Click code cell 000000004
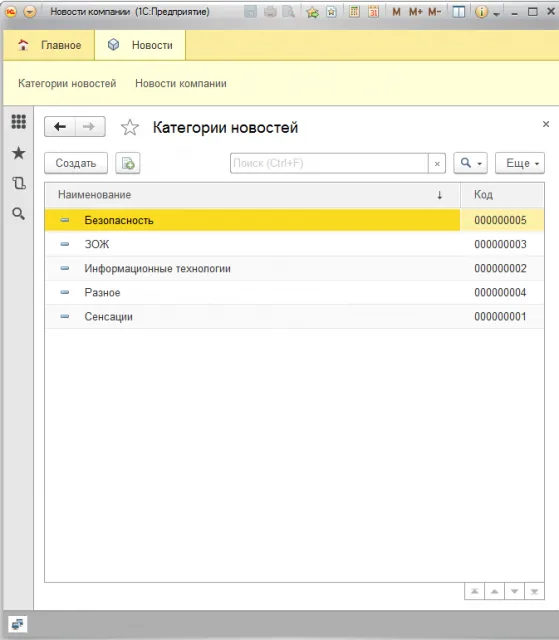 pyautogui.click(x=500, y=293)
